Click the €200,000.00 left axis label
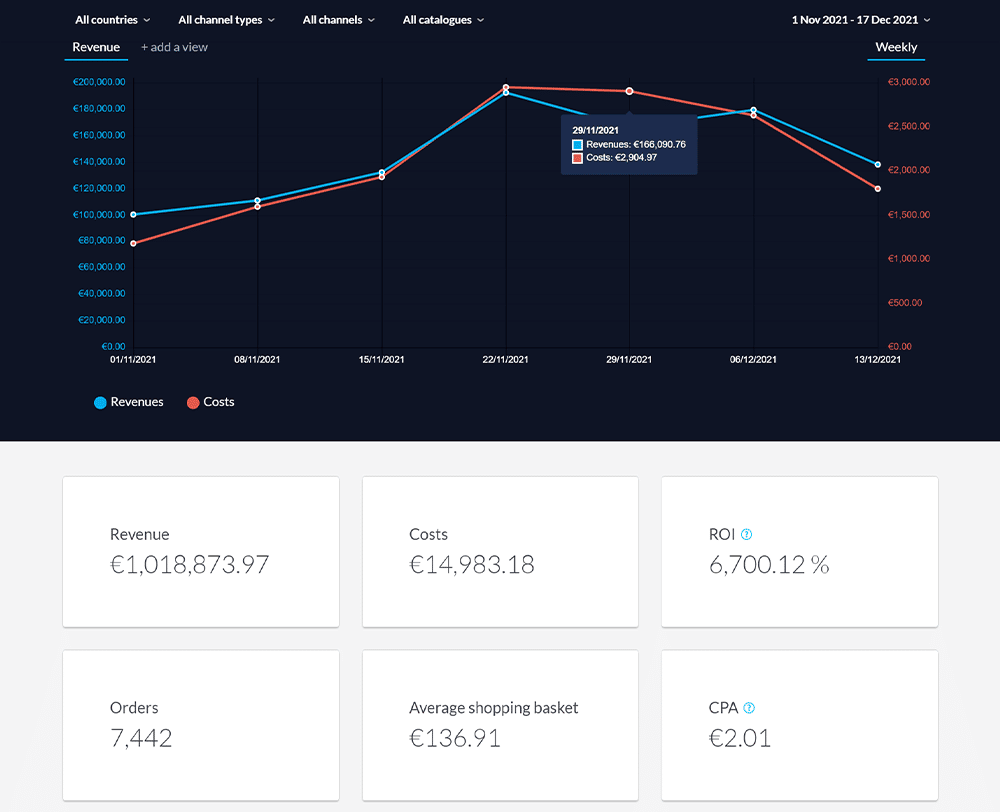The height and width of the screenshot is (812, 1000). (x=99, y=82)
